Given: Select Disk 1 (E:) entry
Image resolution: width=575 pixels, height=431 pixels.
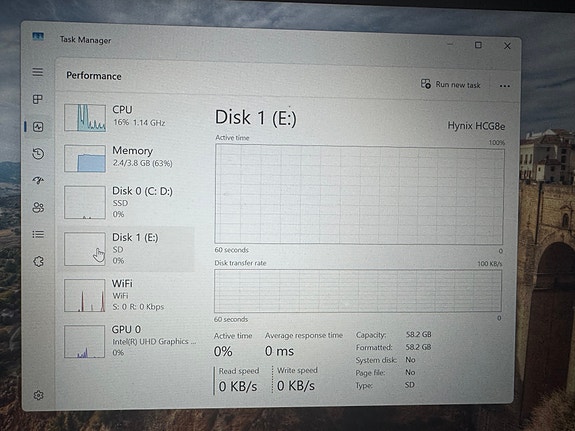Looking at the screenshot, I should tap(127, 249).
